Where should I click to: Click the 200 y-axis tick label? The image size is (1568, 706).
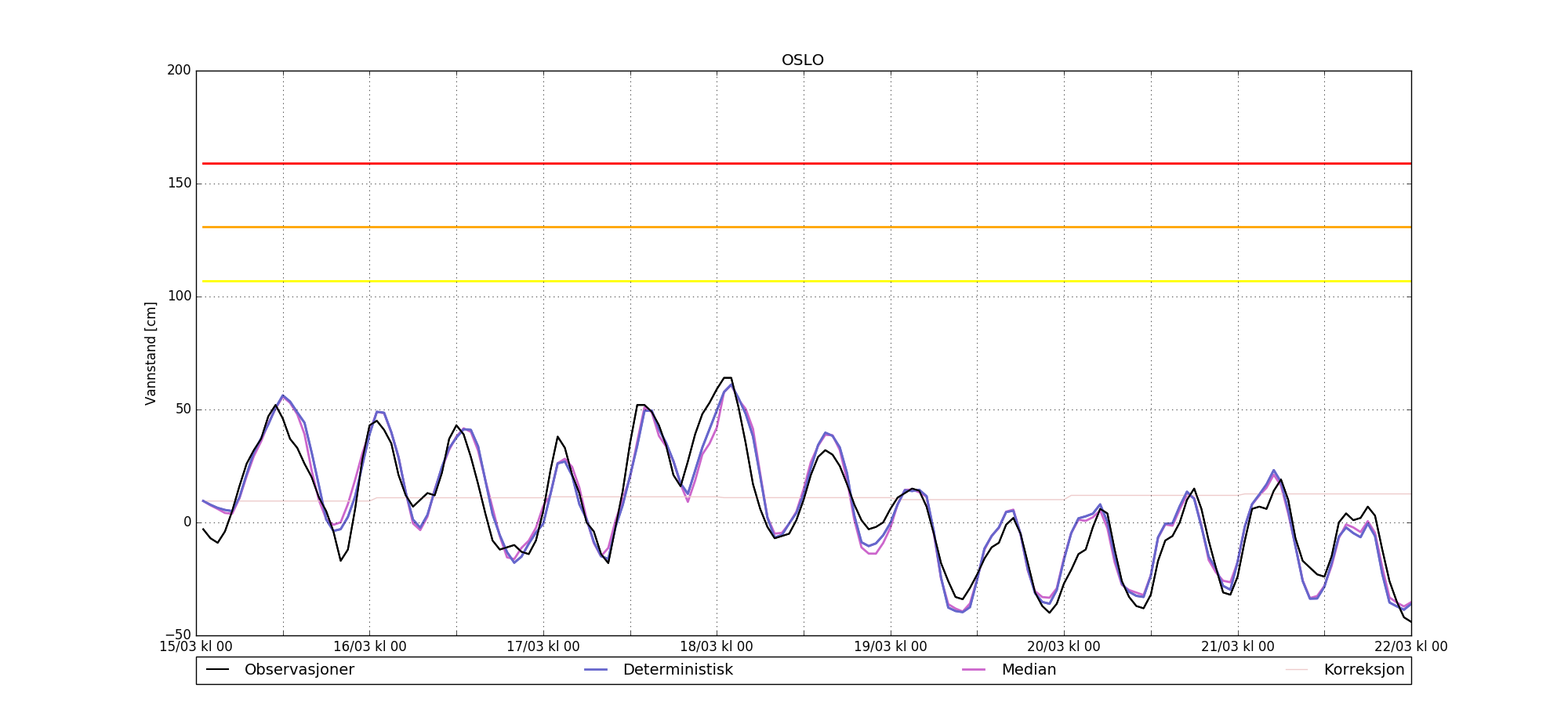coord(179,71)
